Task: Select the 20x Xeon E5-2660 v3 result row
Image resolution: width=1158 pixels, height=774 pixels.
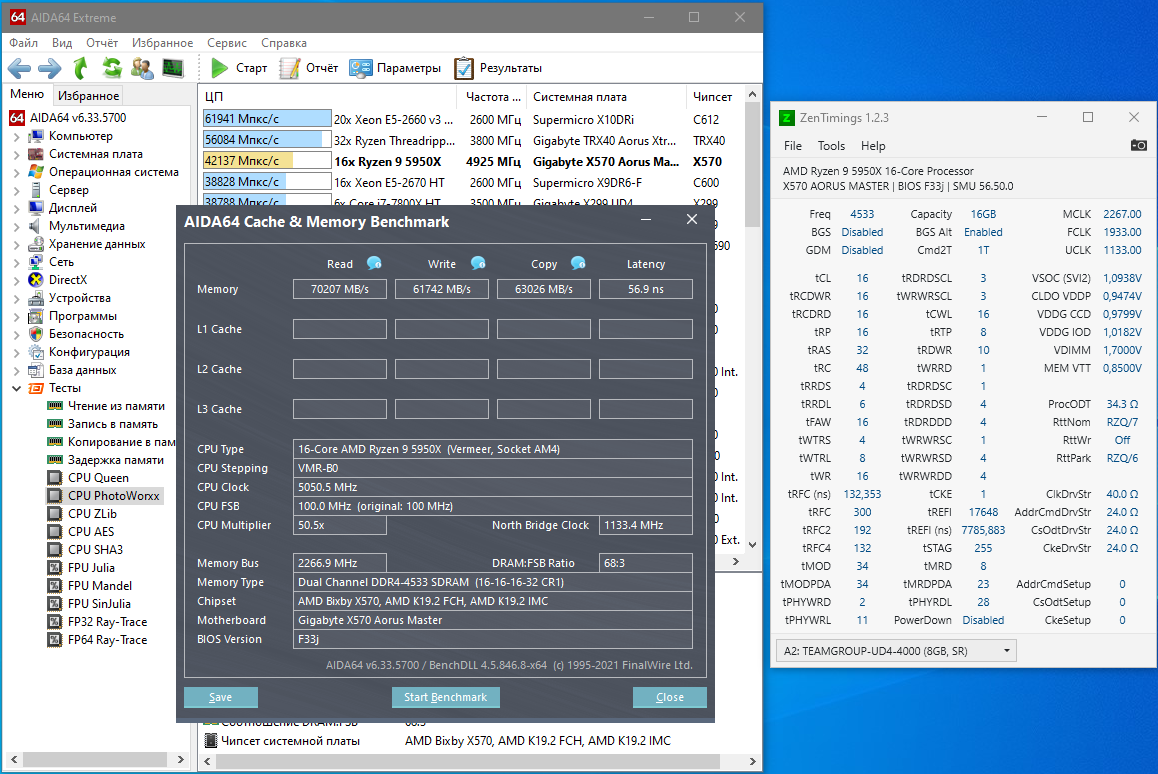Action: coord(473,119)
